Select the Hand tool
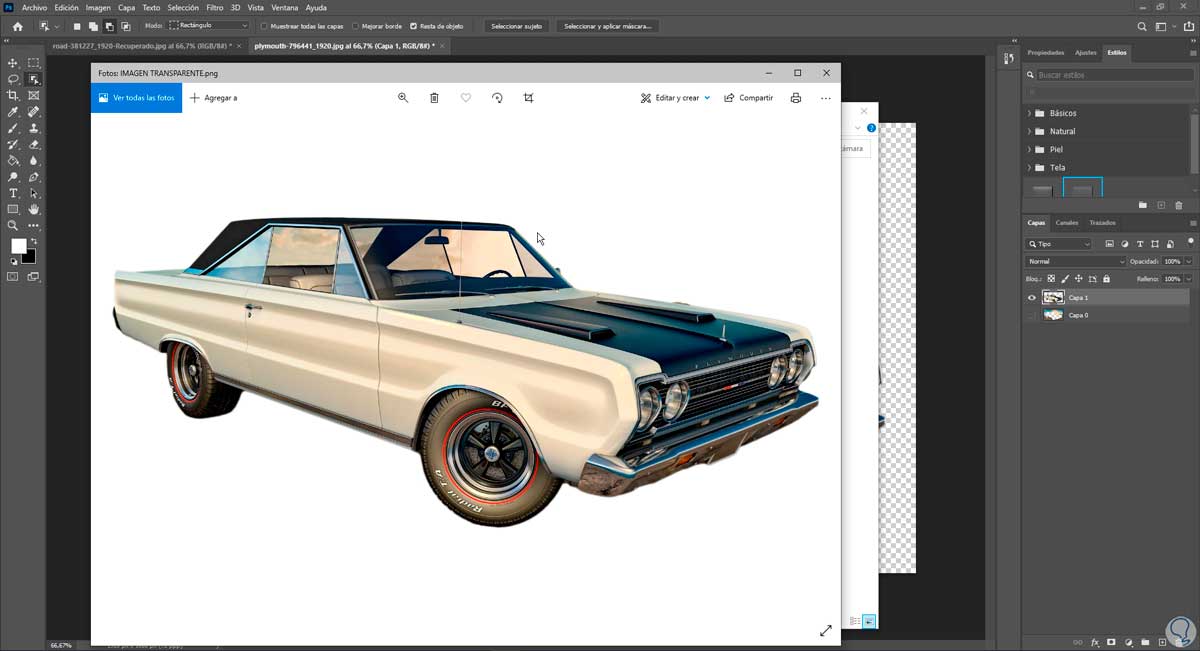The height and width of the screenshot is (651, 1200). coord(34,209)
